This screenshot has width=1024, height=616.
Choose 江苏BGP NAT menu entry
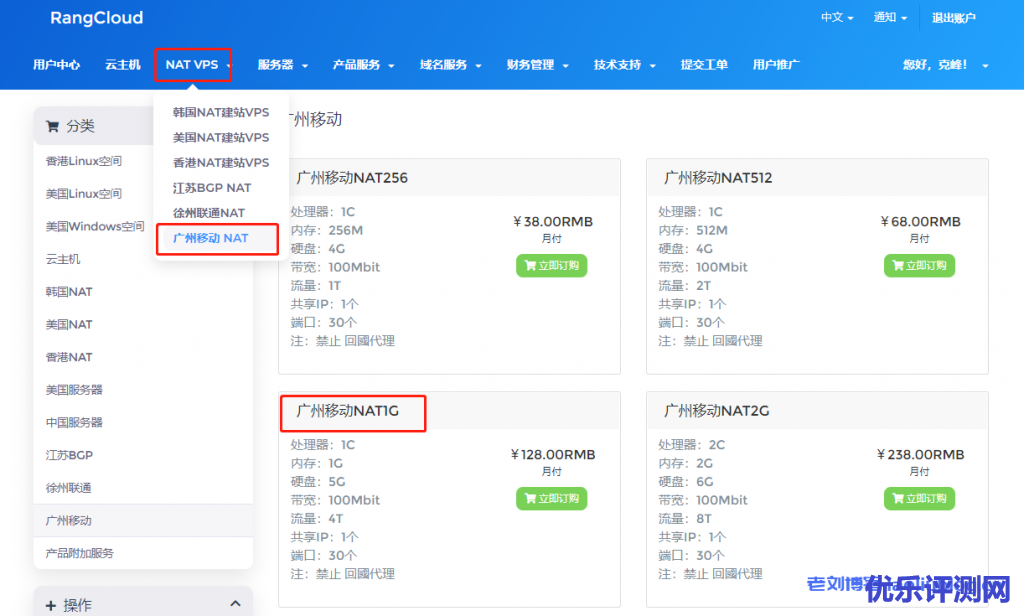pos(212,188)
